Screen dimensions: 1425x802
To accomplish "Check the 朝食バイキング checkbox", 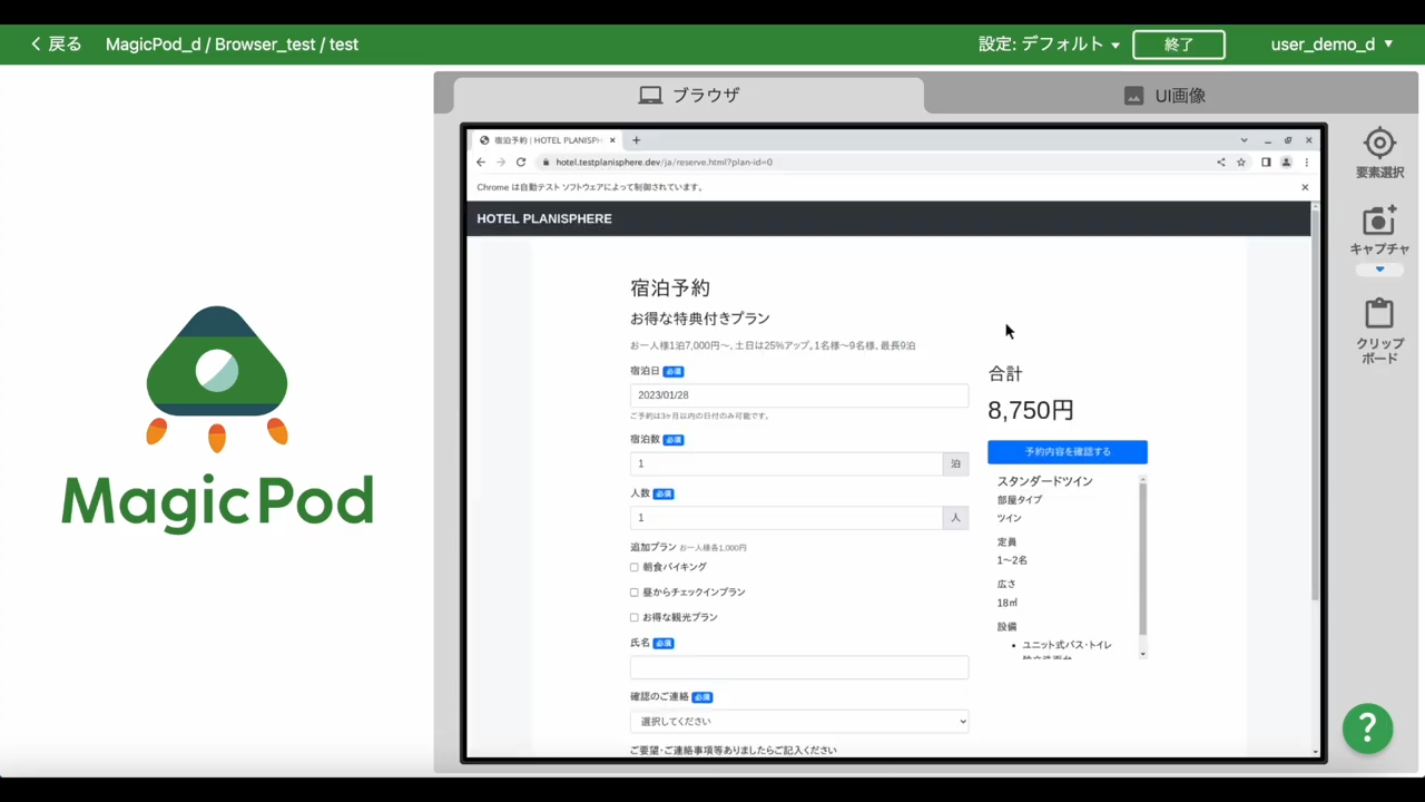I will tap(634, 567).
